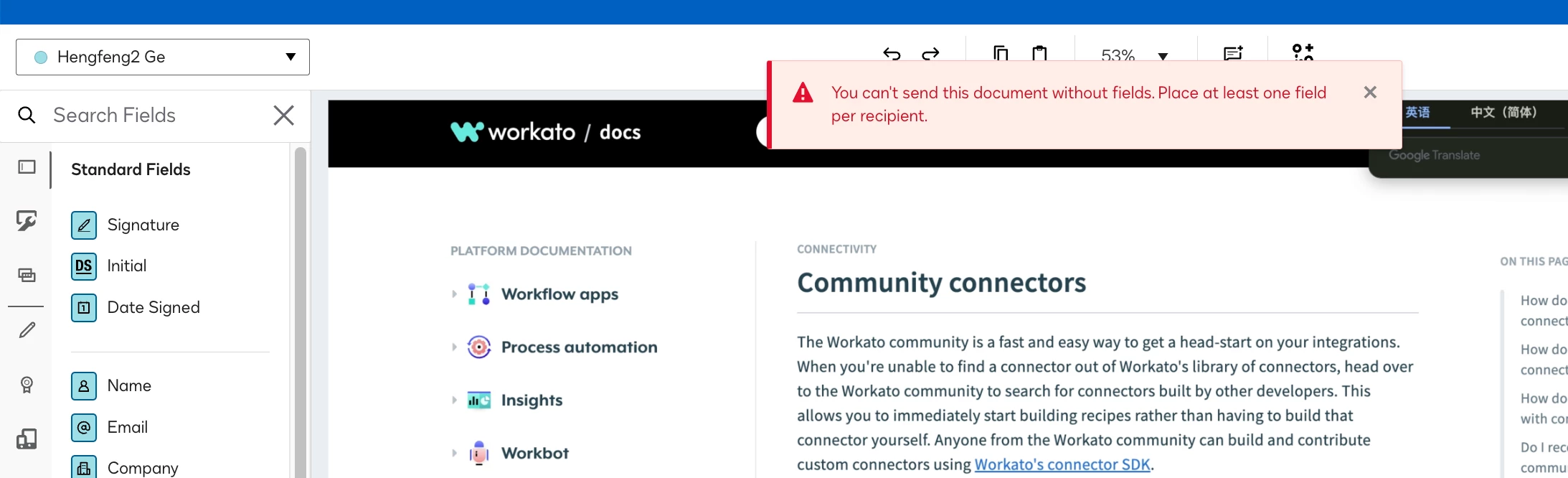Expand the Workbot tree arrow
The image size is (1568, 478).
point(454,454)
